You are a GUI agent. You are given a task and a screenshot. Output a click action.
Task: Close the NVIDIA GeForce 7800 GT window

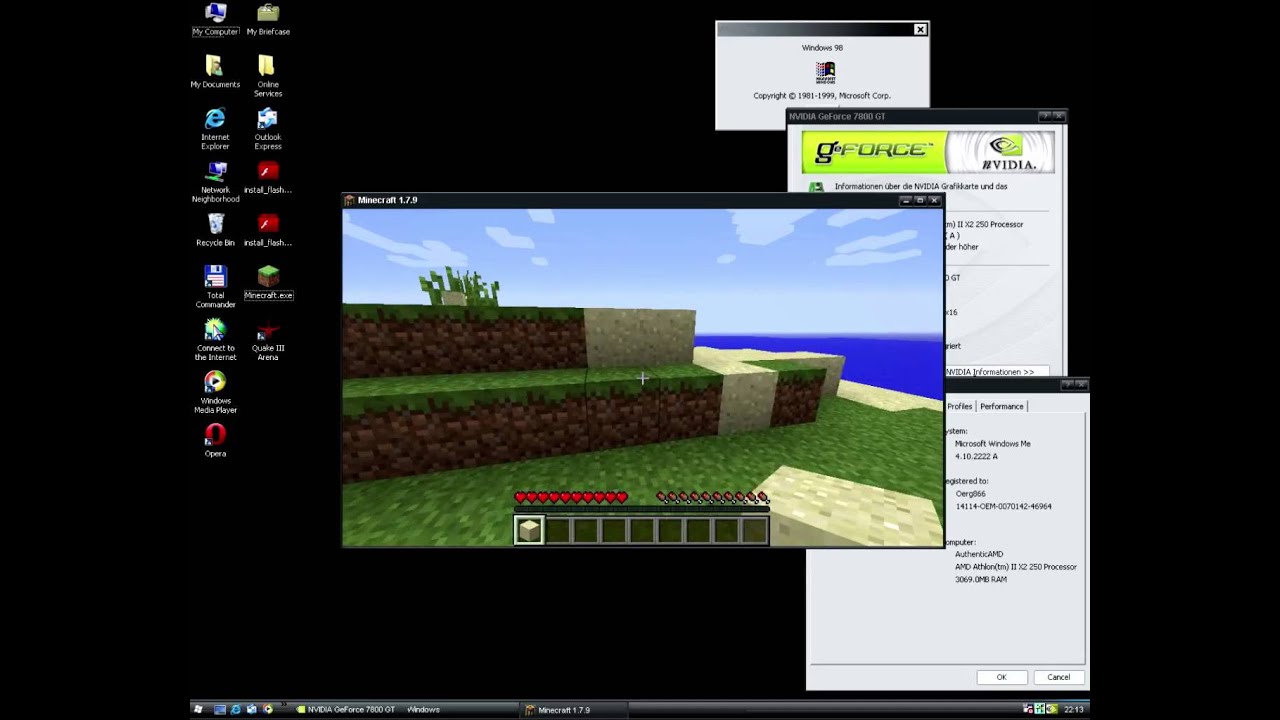point(1059,116)
